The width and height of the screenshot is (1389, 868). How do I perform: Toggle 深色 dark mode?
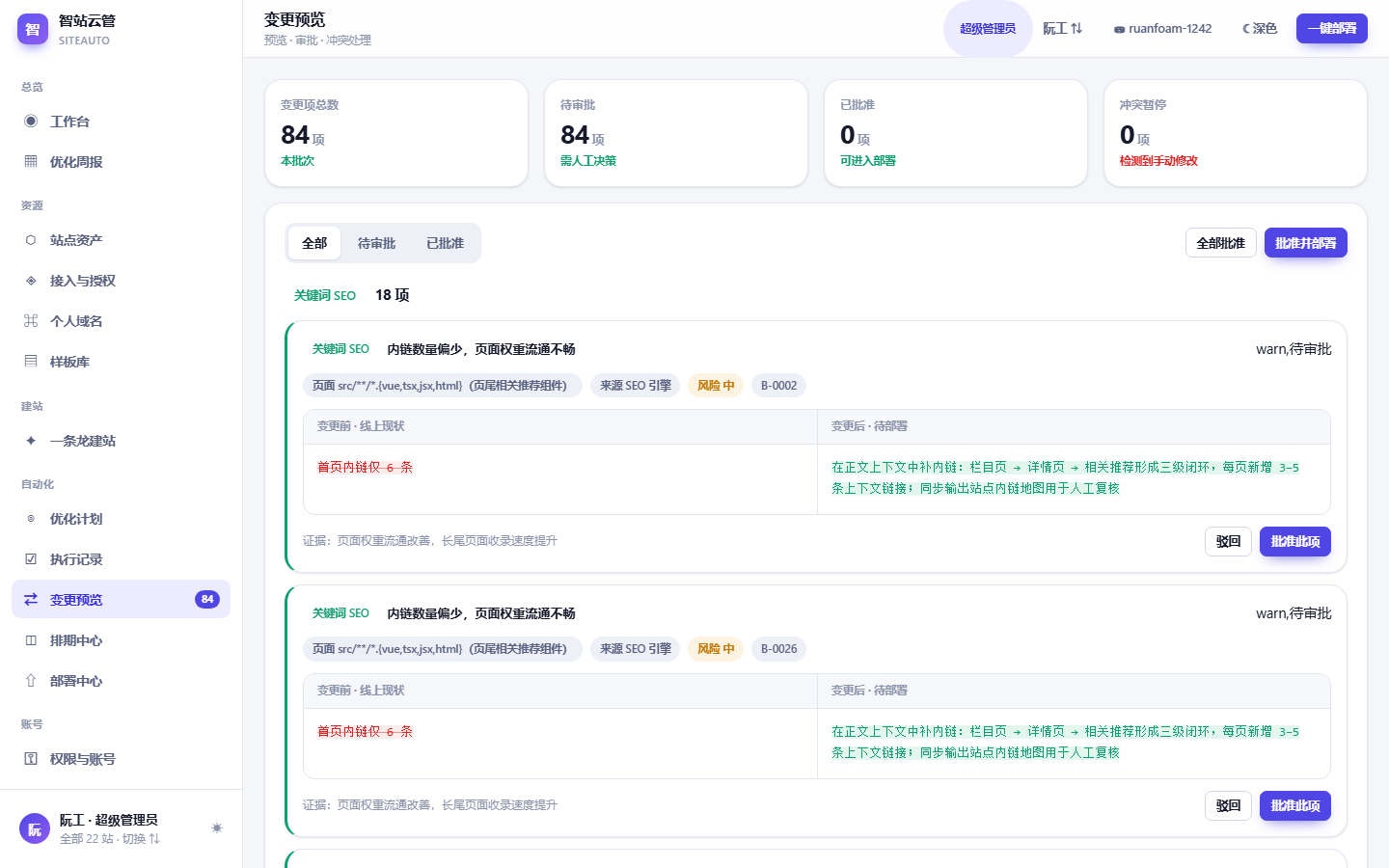pos(1260,29)
